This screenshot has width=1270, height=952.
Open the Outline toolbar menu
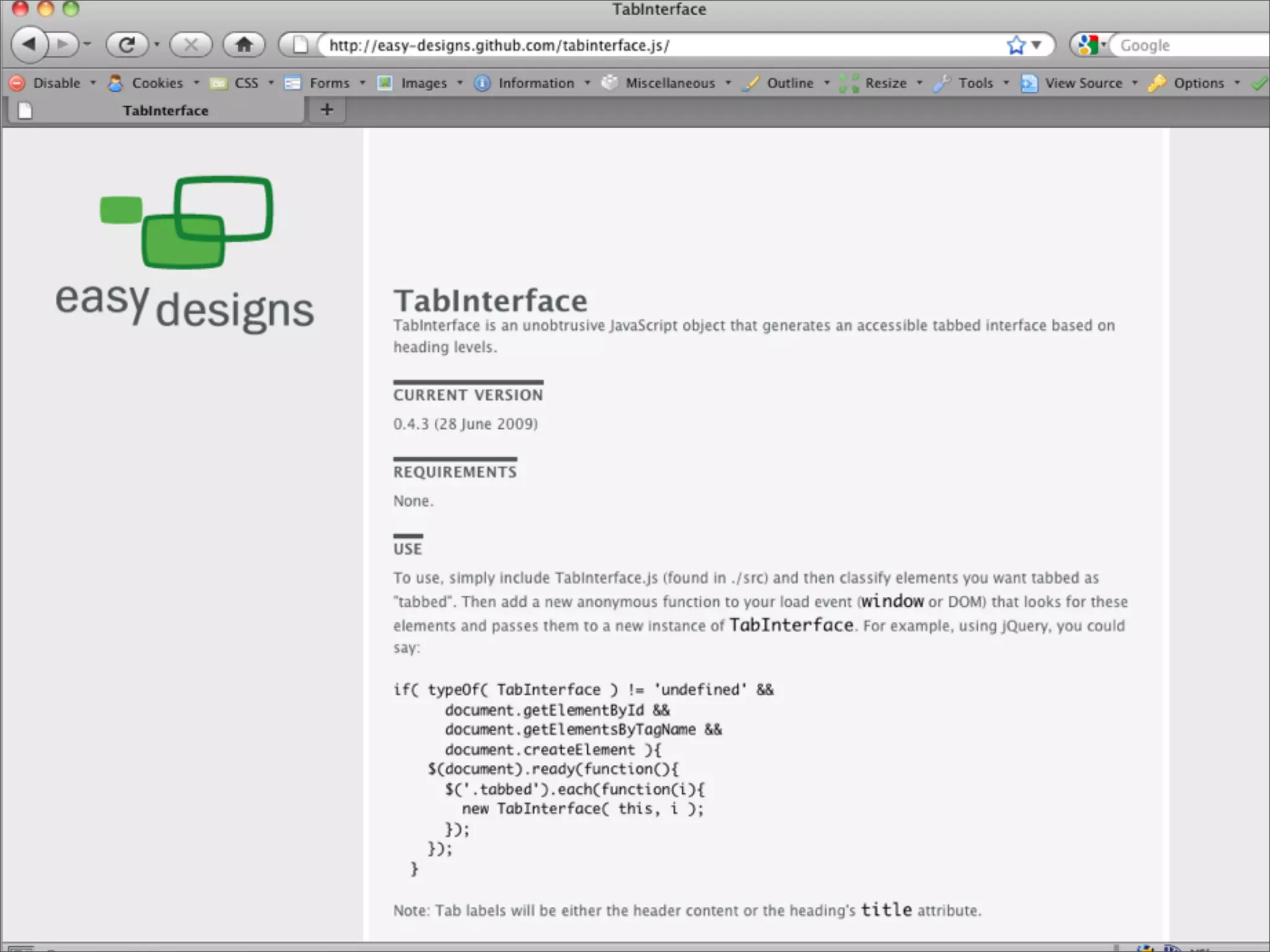[x=789, y=83]
